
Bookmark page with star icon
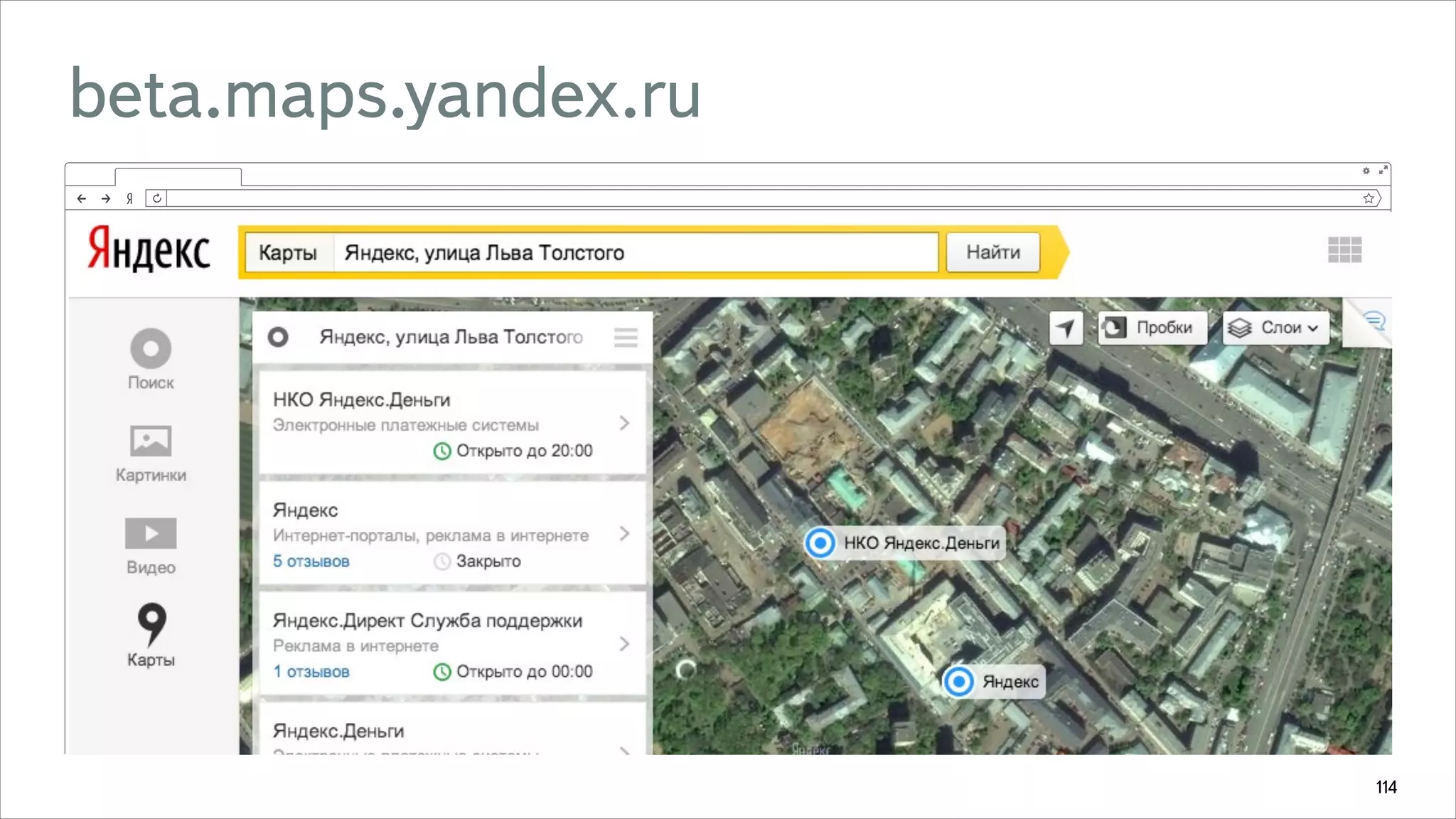click(1369, 198)
